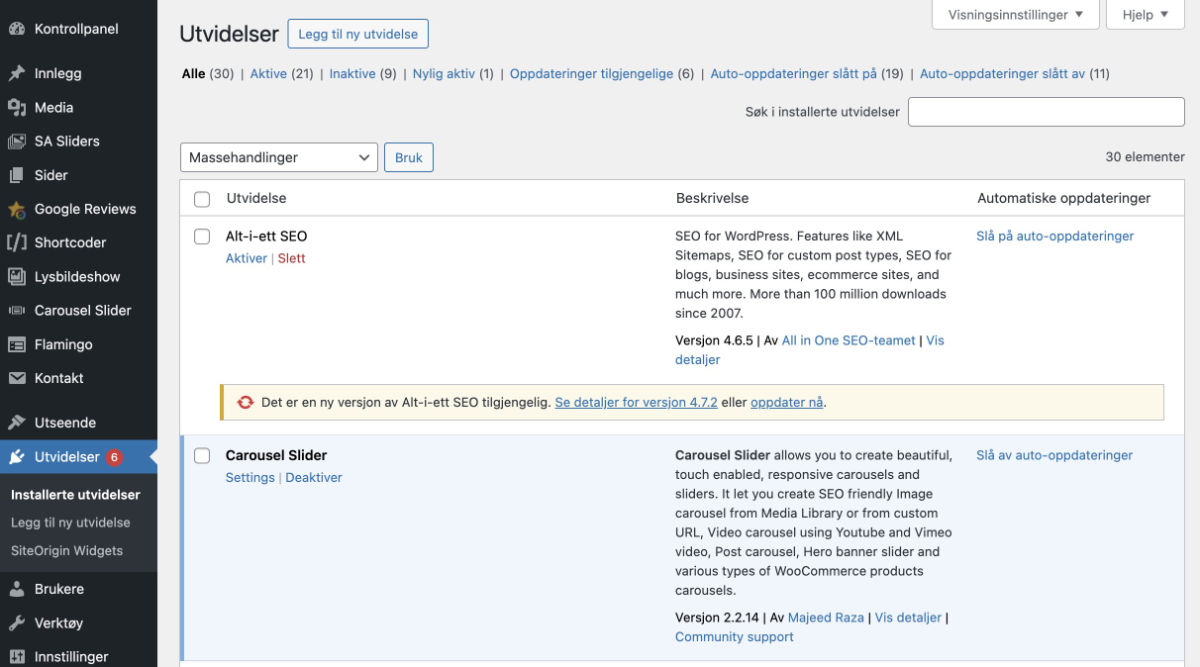Click the Kontrollpanel dashboard icon
Screen dimensions: 1200x667
(x=17, y=29)
